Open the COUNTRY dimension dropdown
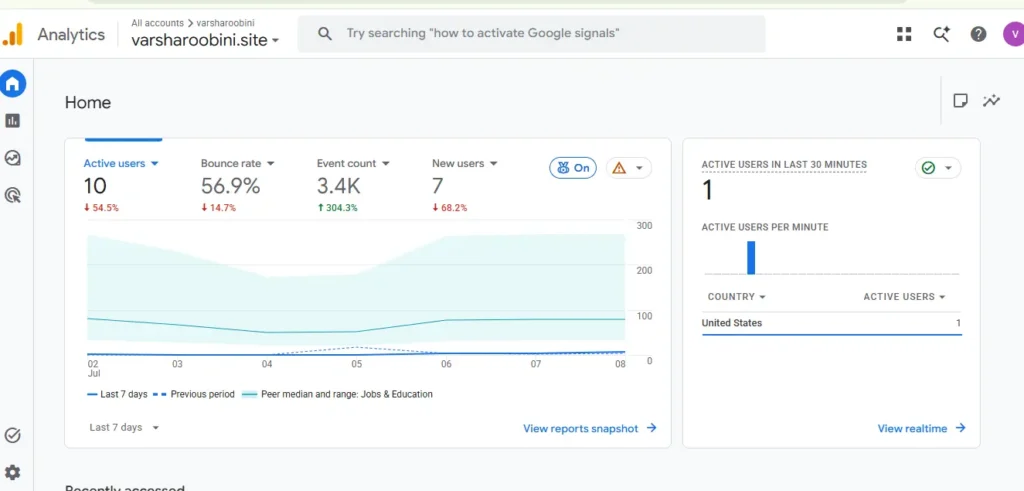 click(737, 296)
